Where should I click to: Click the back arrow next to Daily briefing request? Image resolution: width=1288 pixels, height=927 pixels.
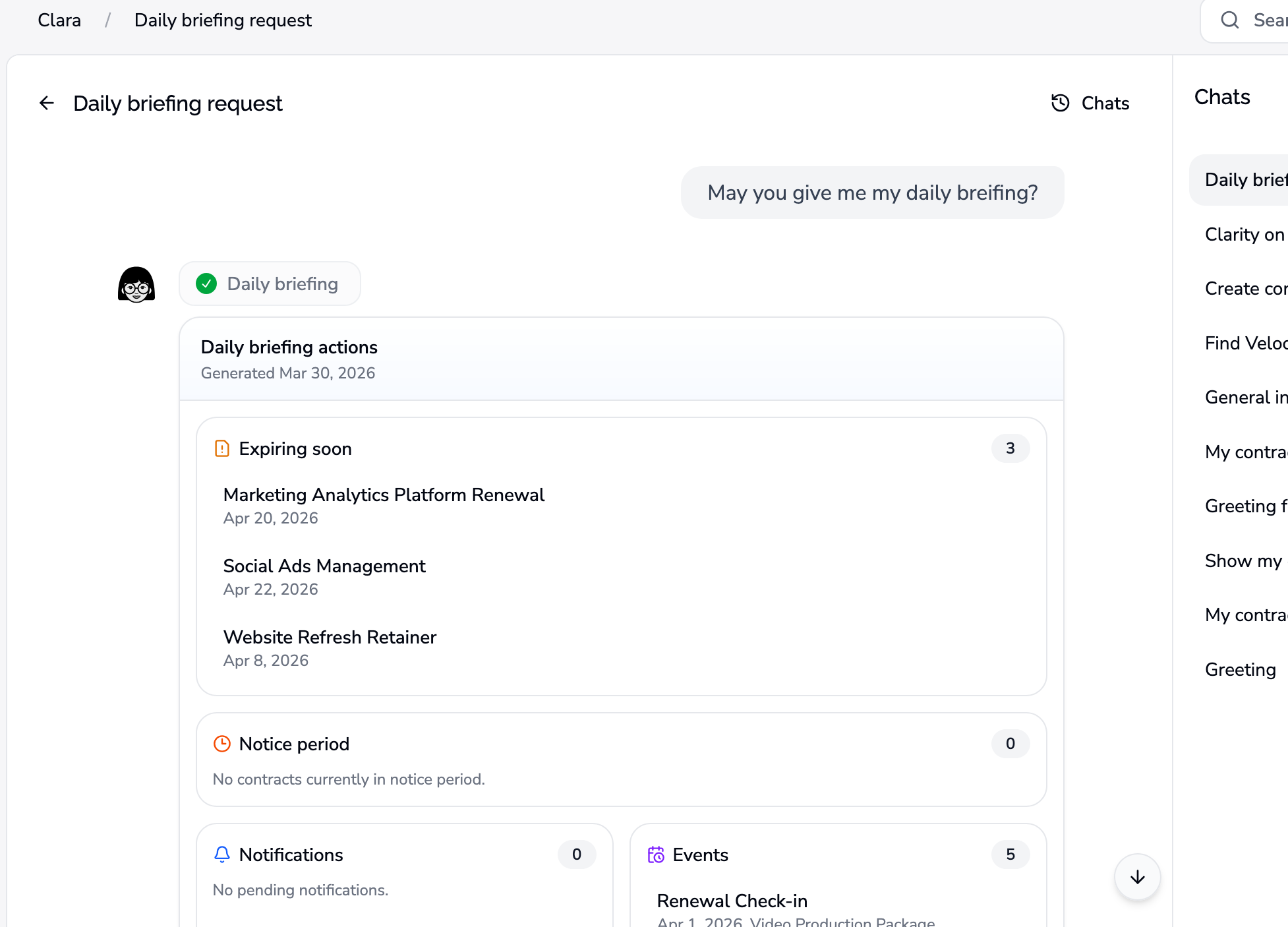(46, 103)
